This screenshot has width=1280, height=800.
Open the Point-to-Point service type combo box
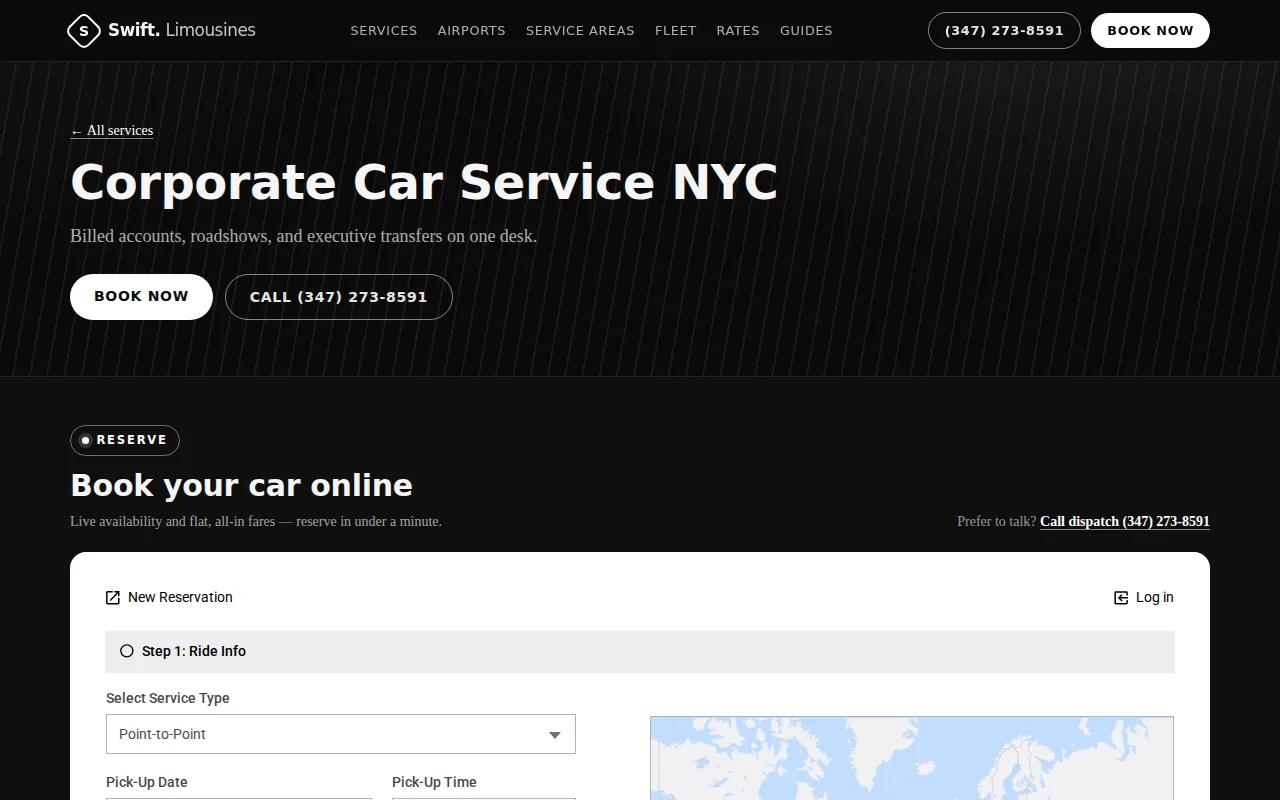tap(341, 734)
